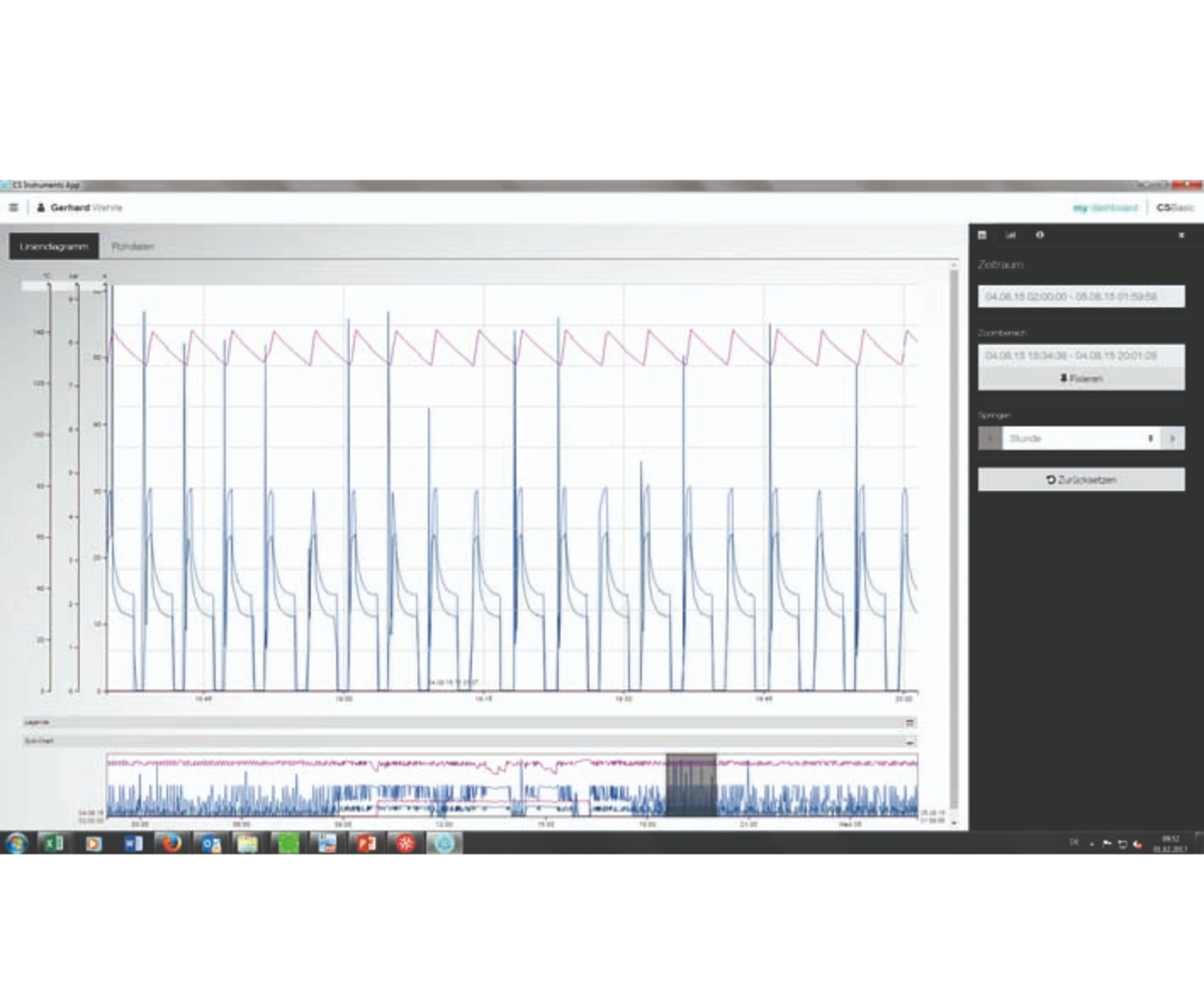Open the info icon in the sidebar panel

tap(1040, 235)
